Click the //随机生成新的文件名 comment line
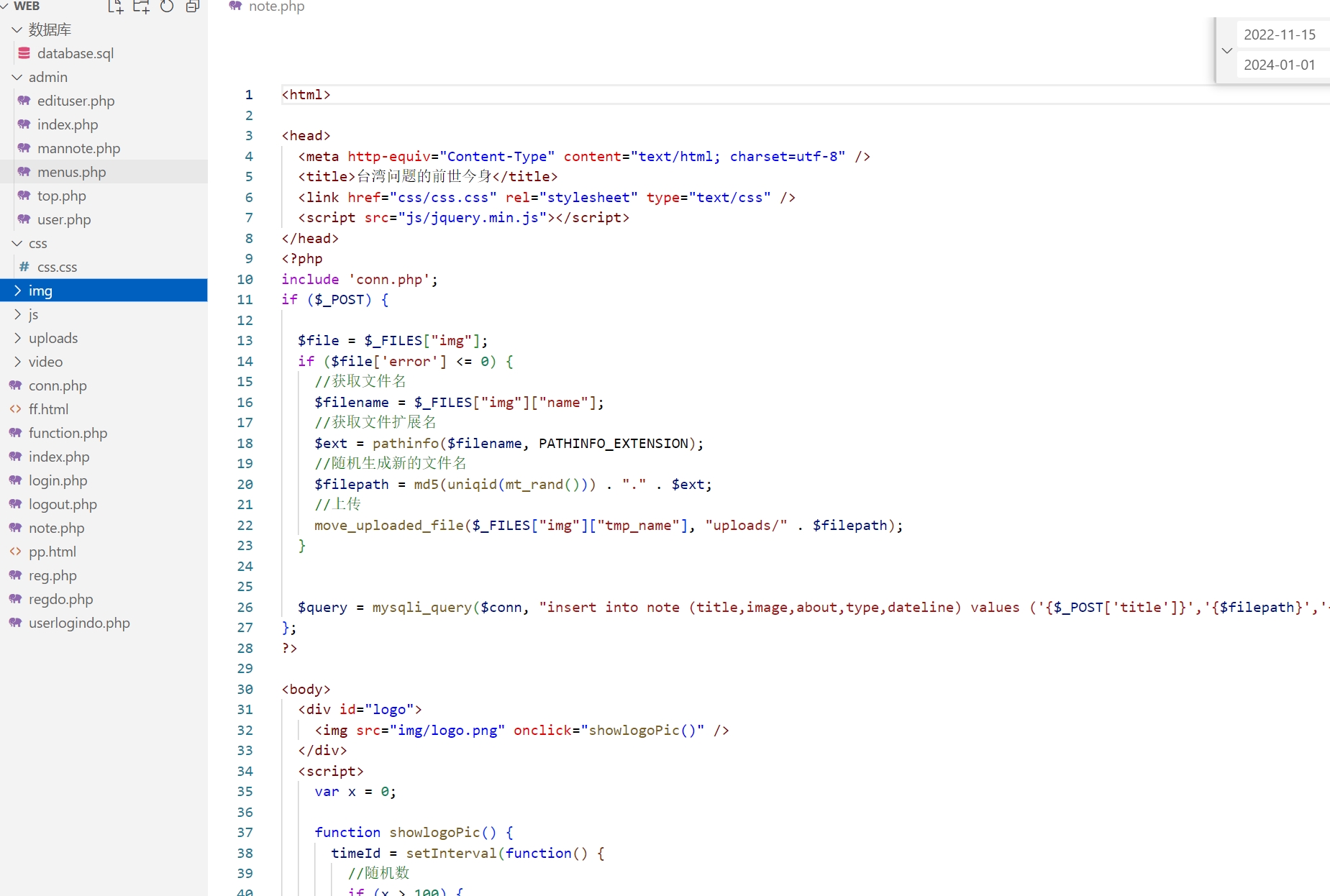 coord(391,464)
